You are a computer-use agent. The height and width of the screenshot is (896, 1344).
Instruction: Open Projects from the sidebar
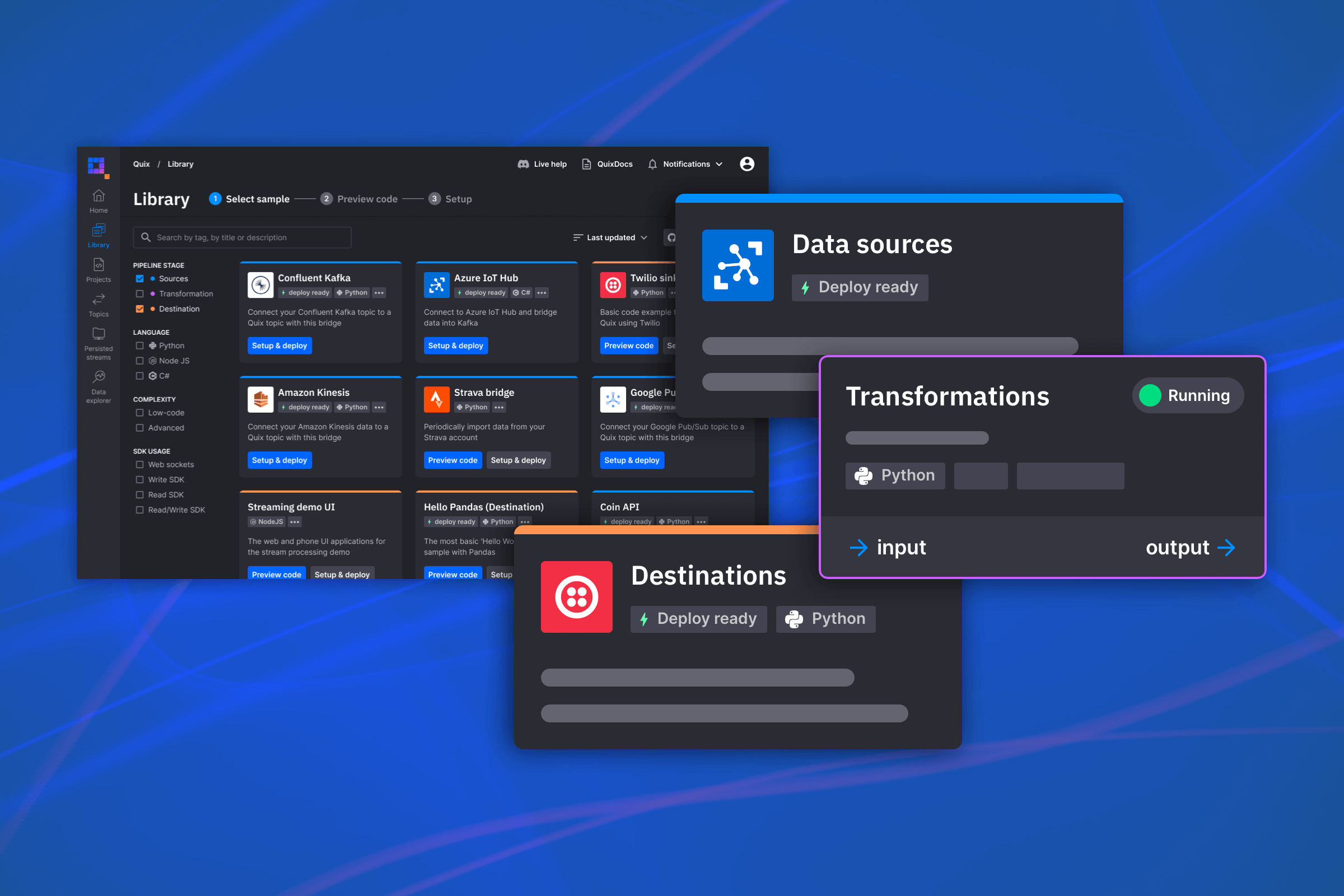99,270
